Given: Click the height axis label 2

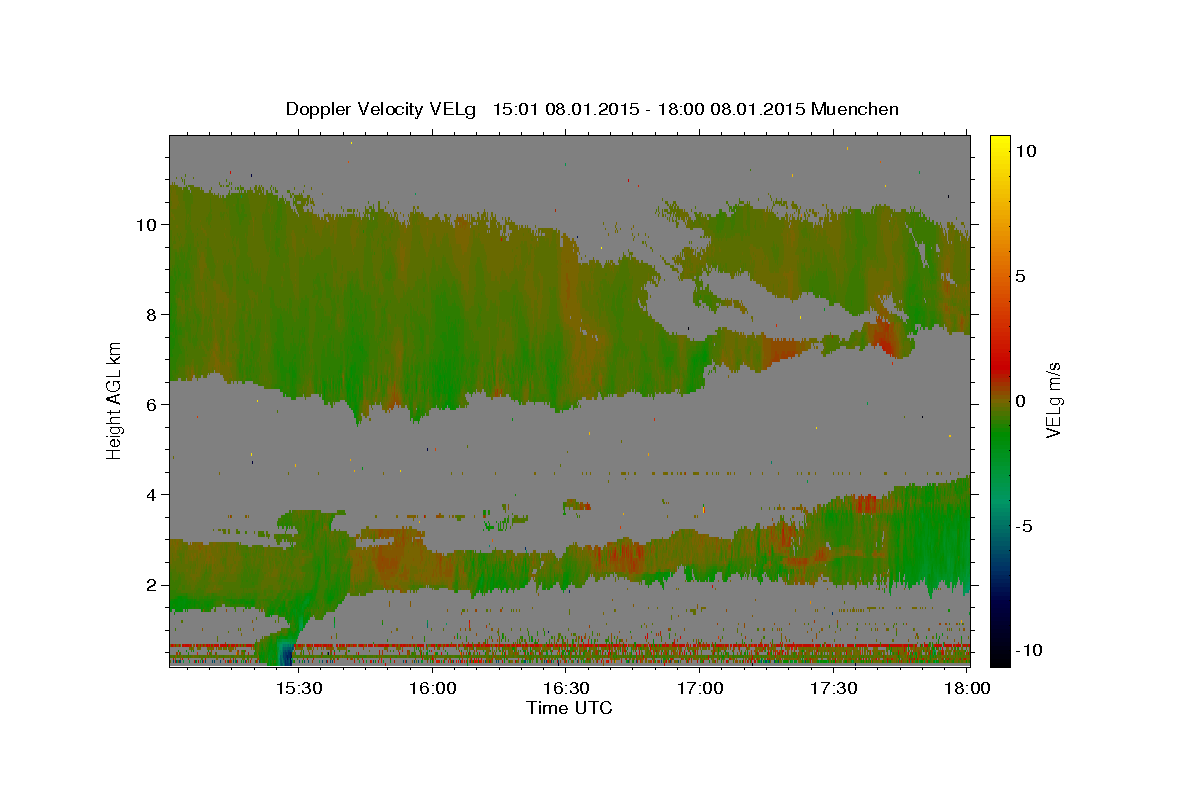Looking at the screenshot, I should [151, 584].
